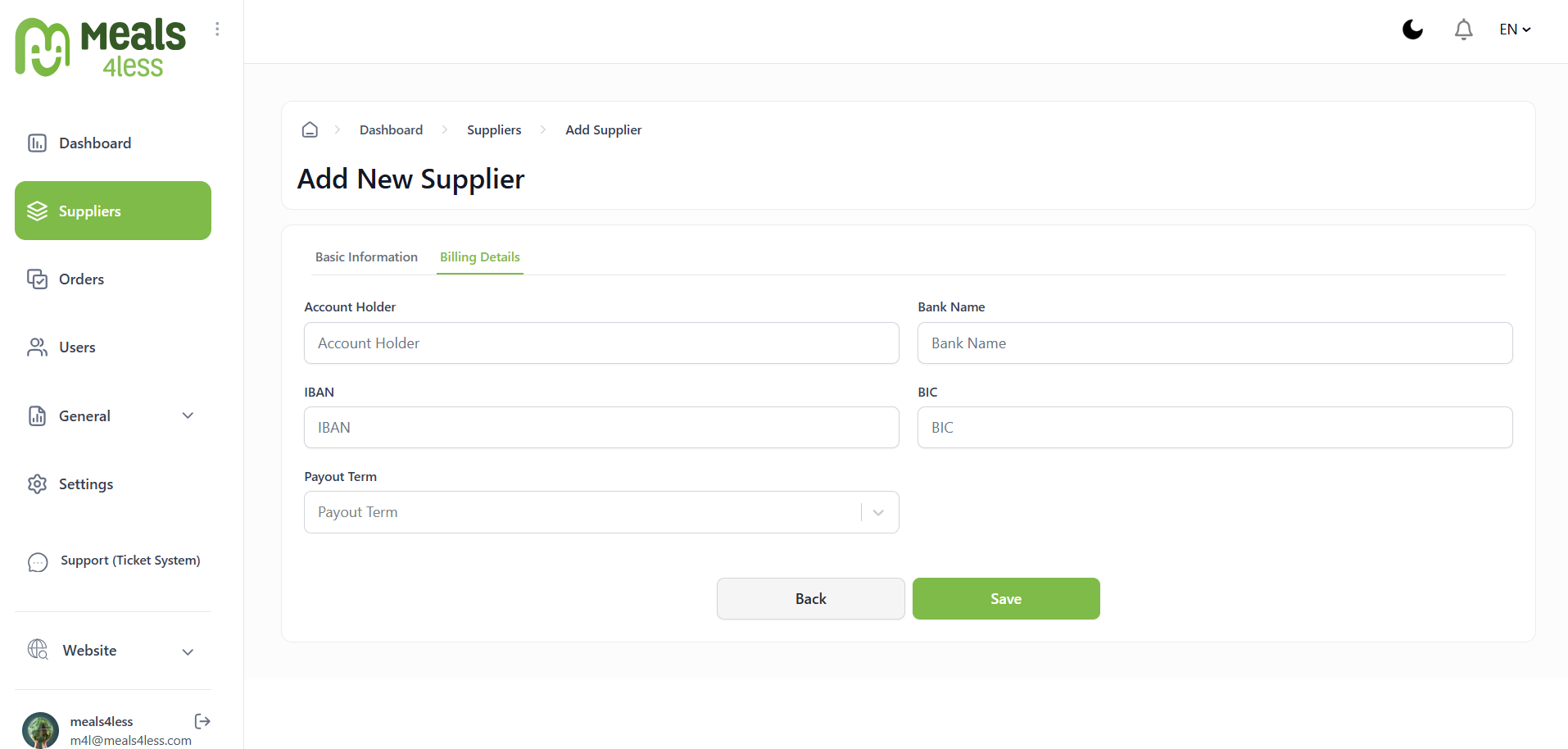The width and height of the screenshot is (1568, 749).
Task: Open Dashboard from sidebar icon
Action: pyautogui.click(x=37, y=143)
